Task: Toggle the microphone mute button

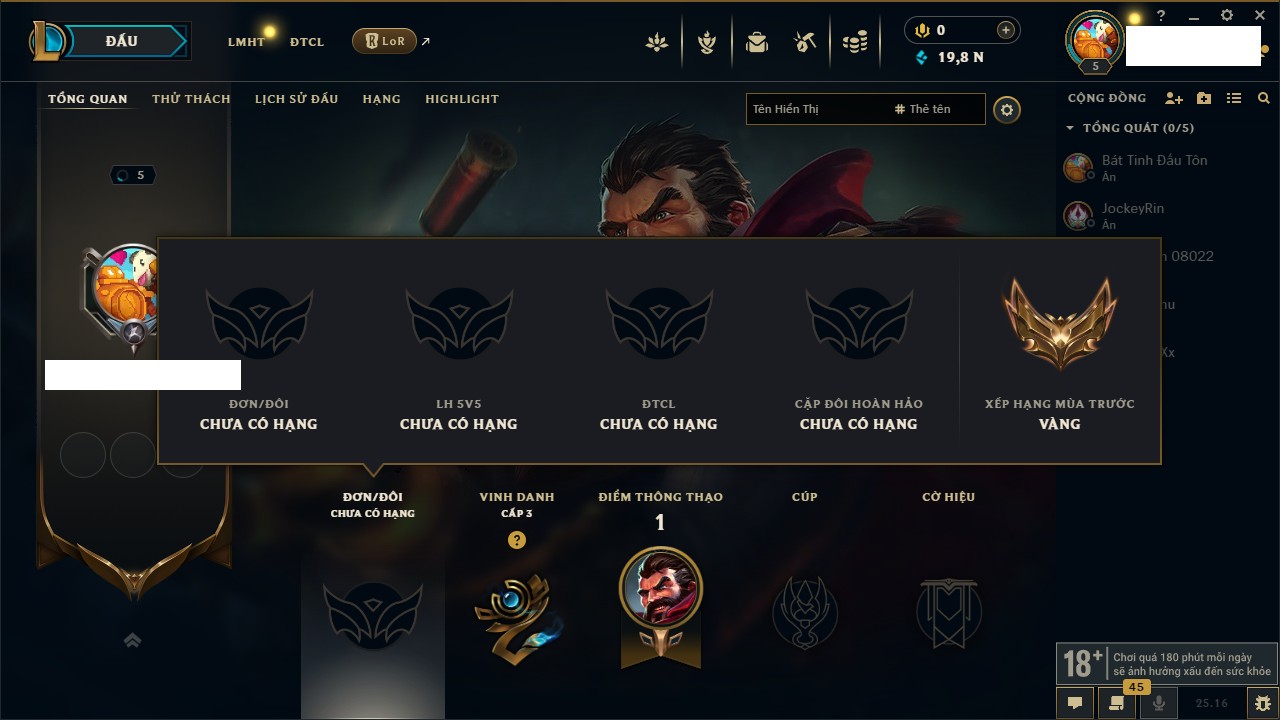Action: 1159,703
